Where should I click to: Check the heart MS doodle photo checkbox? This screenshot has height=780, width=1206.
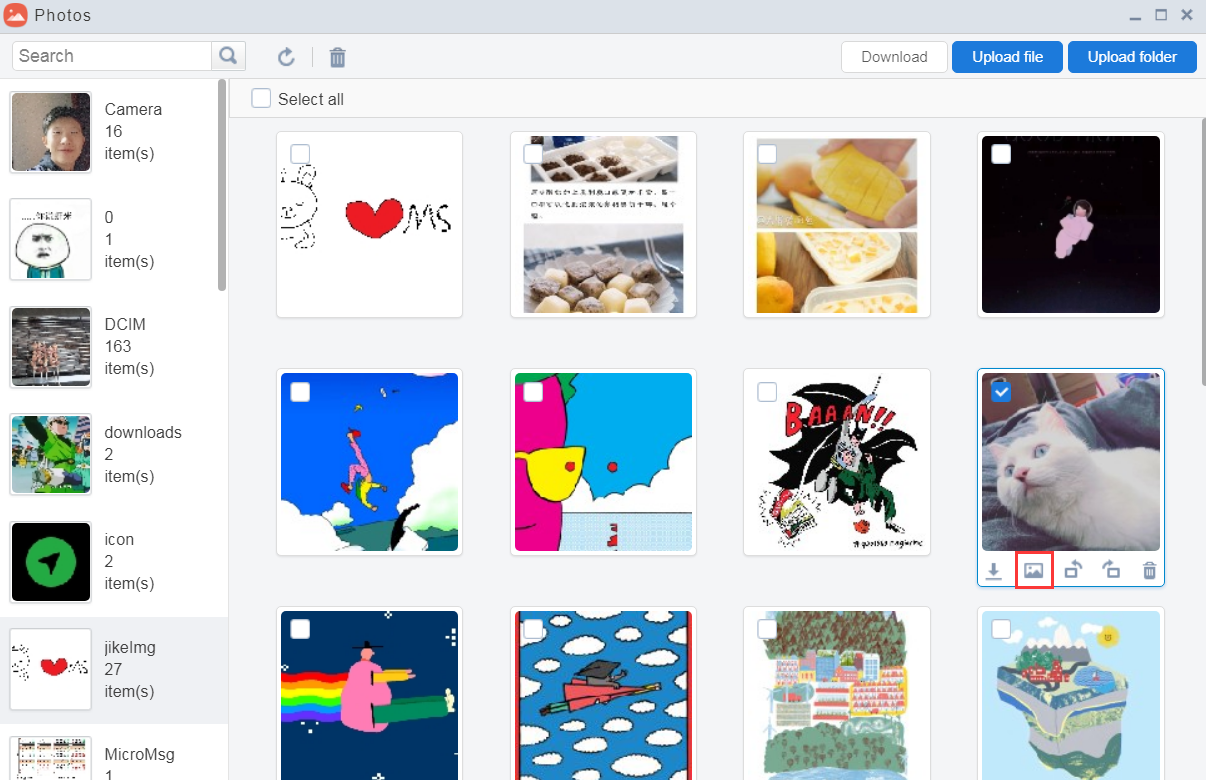[300, 154]
